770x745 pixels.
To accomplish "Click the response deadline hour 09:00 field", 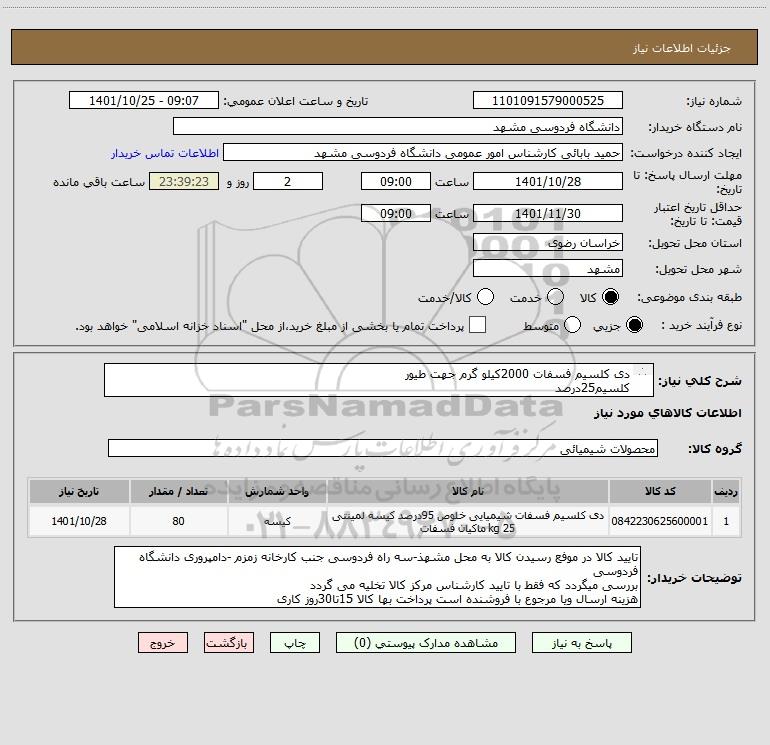I will [x=396, y=181].
